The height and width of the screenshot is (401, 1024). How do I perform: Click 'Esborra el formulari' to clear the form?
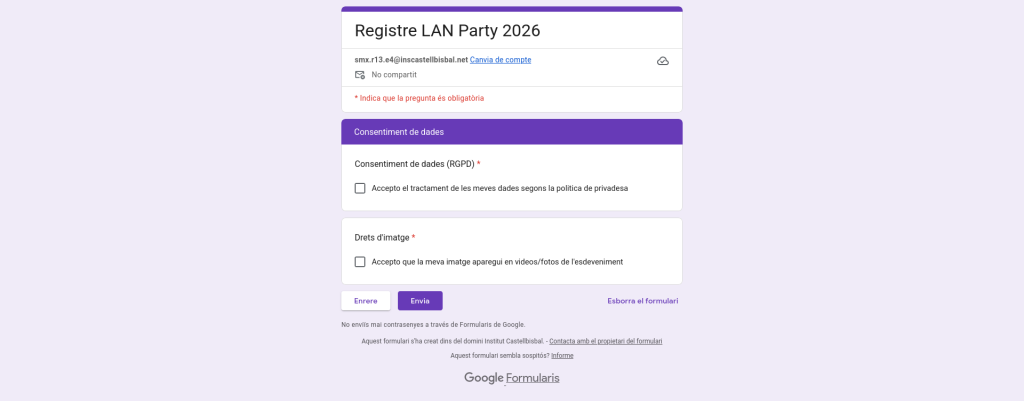click(x=642, y=301)
